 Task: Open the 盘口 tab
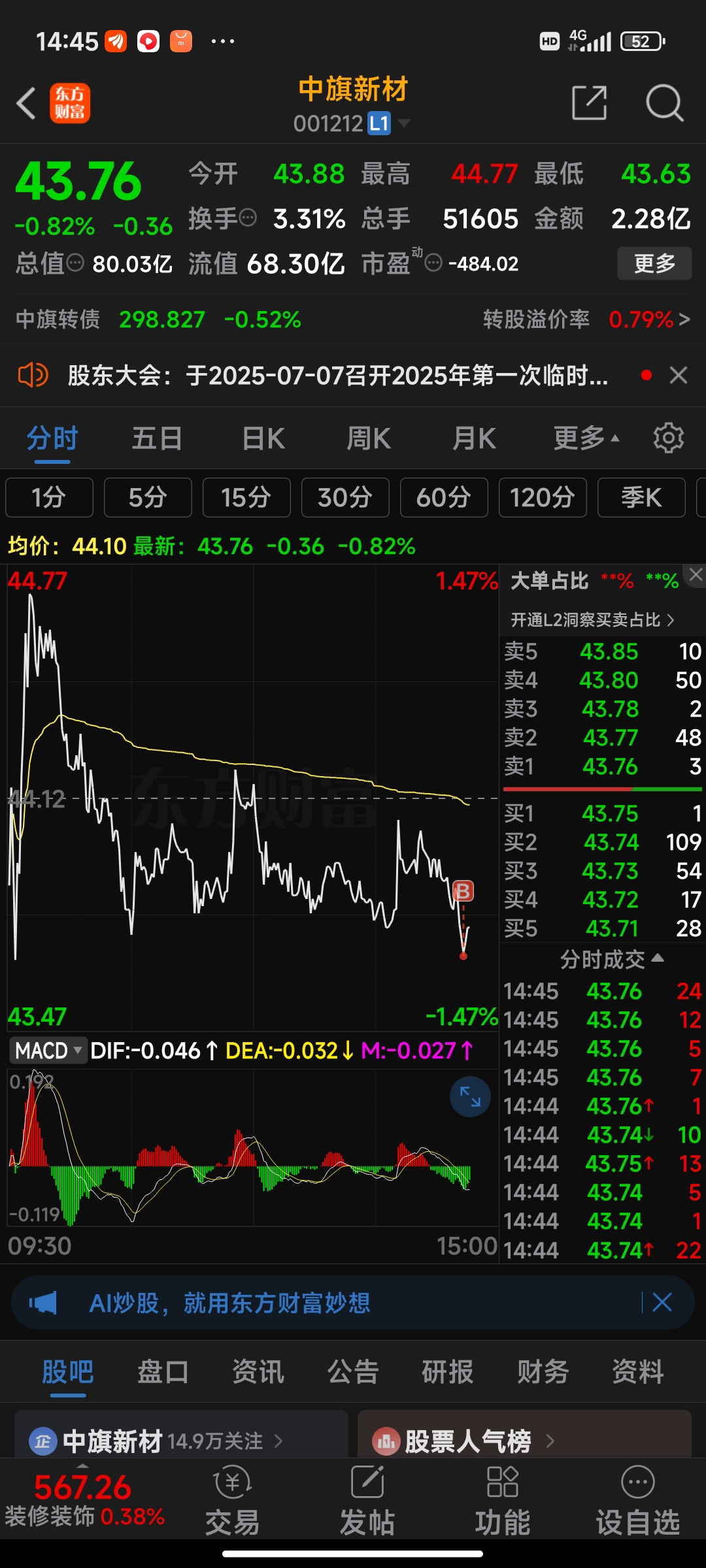coord(163,1371)
